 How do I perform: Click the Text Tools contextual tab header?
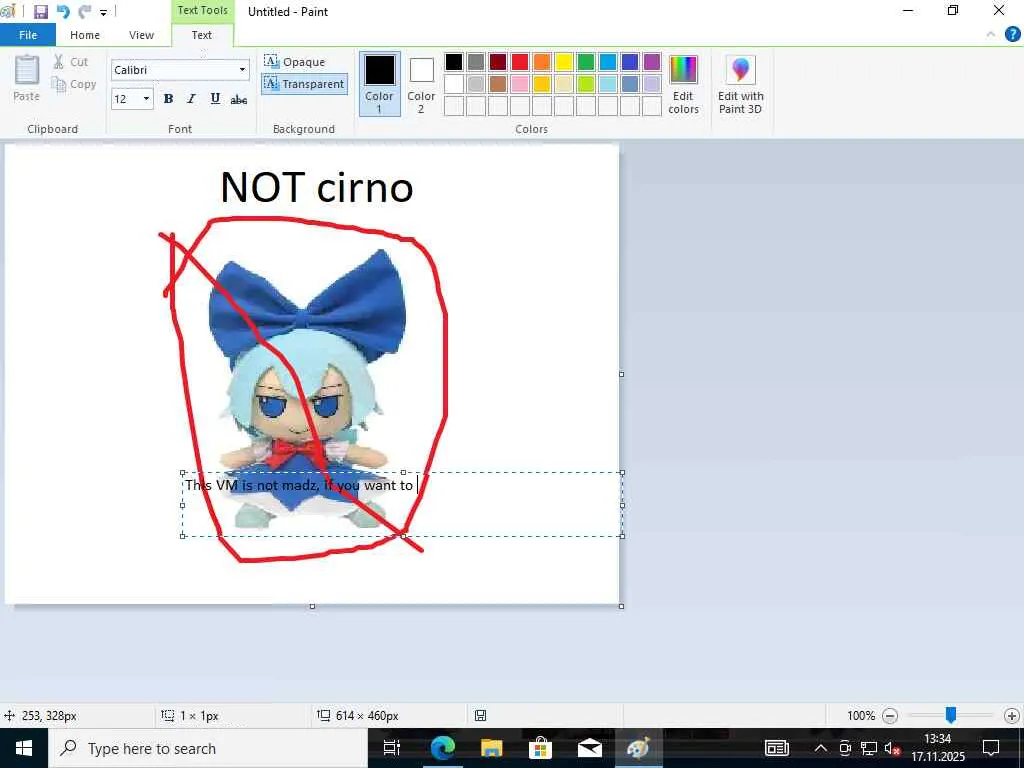click(202, 10)
